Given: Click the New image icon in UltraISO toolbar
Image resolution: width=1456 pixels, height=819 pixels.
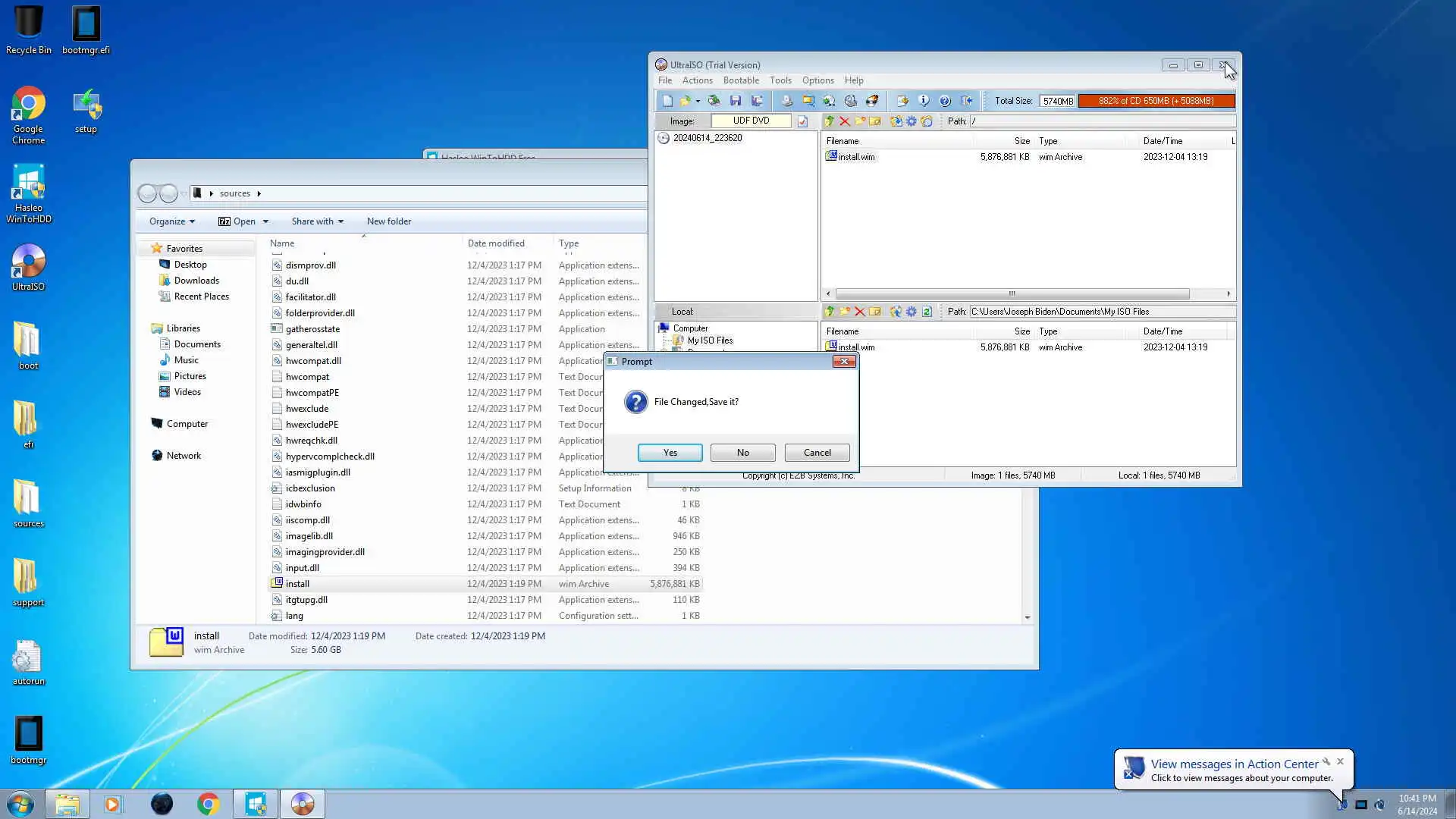Looking at the screenshot, I should point(667,101).
